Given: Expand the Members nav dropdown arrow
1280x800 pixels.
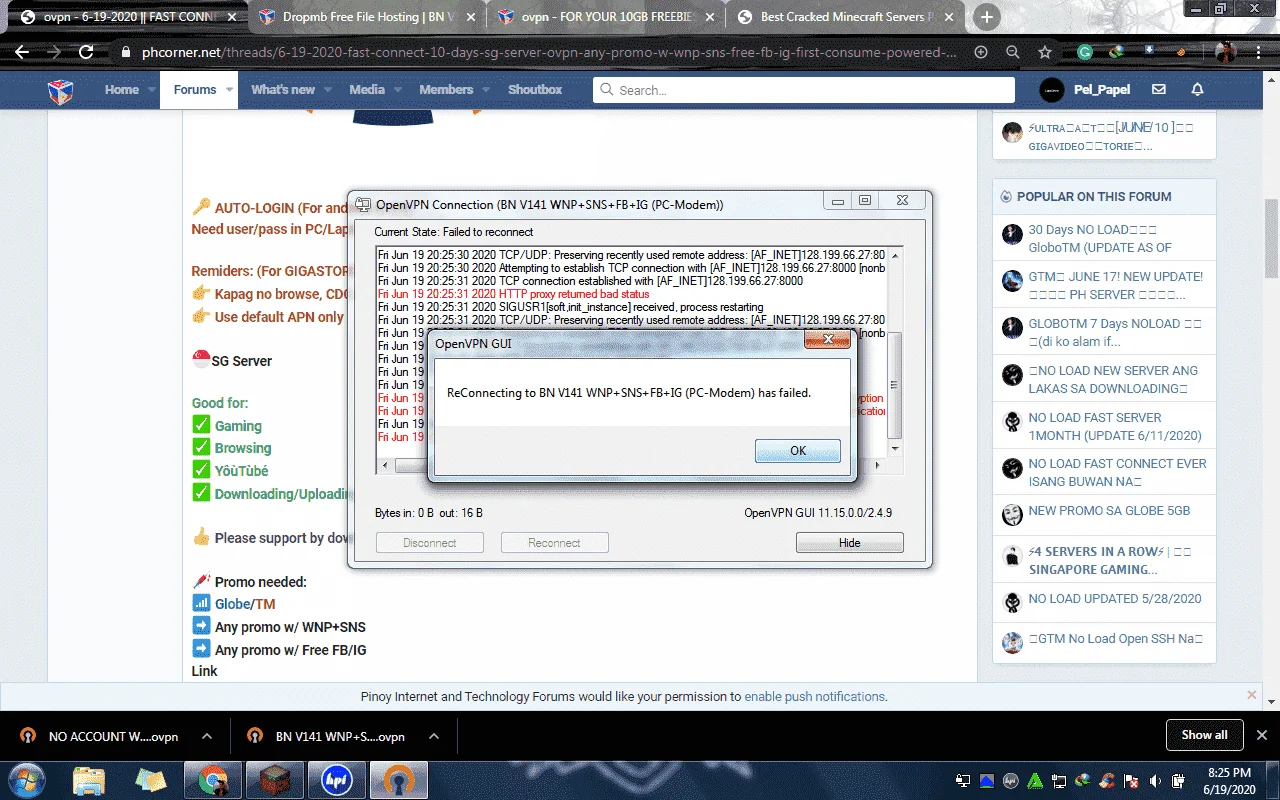Looking at the screenshot, I should pyautogui.click(x=486, y=90).
